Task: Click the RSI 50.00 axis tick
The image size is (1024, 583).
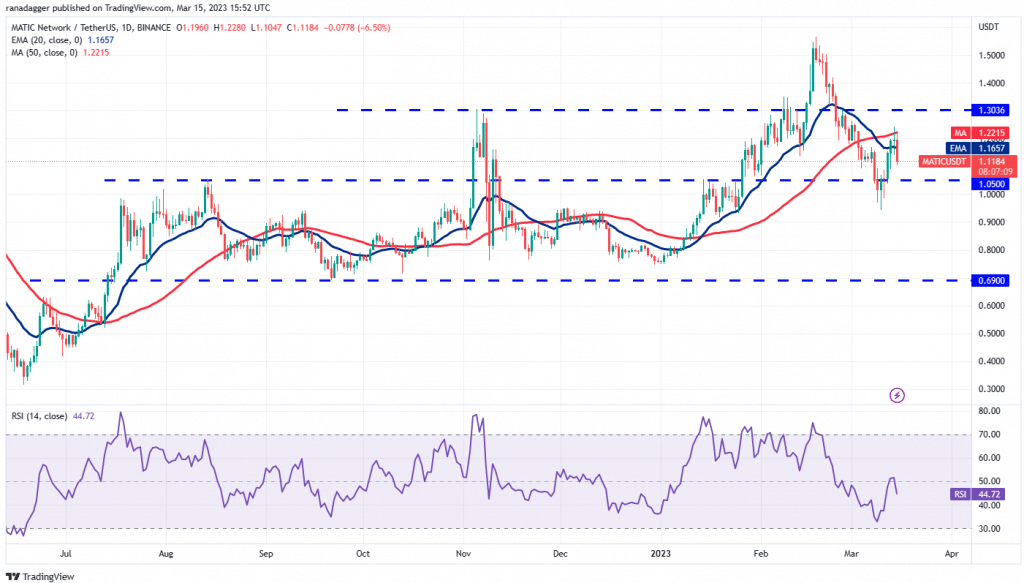Action: coord(989,482)
